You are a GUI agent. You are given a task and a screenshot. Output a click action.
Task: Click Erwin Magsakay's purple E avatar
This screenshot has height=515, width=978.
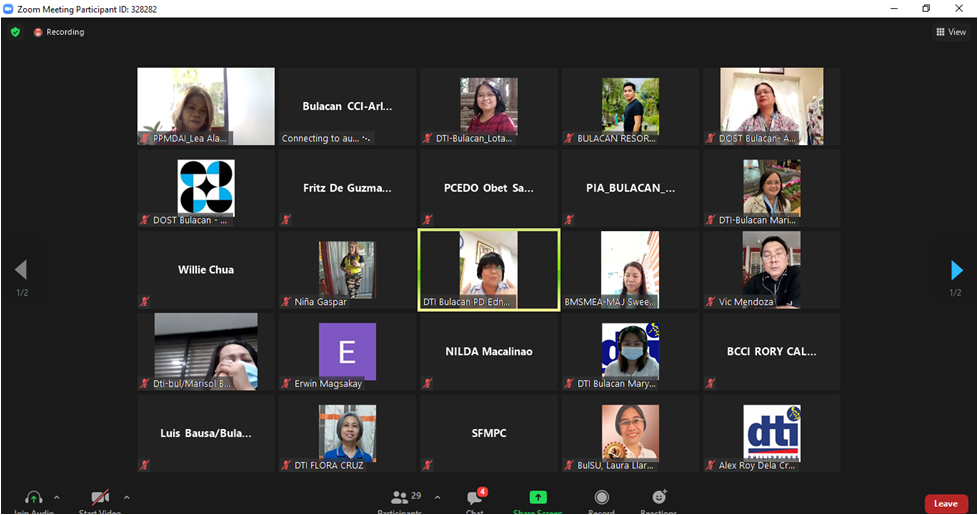(x=347, y=352)
